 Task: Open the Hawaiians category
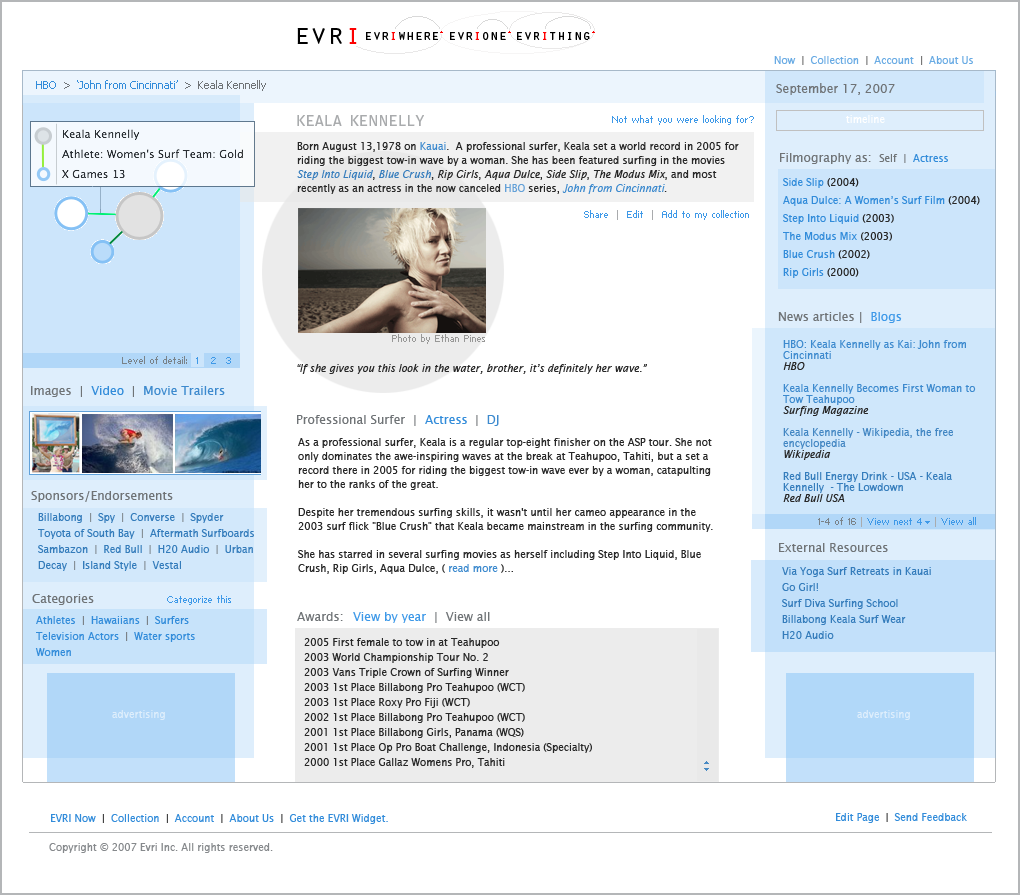point(115,621)
